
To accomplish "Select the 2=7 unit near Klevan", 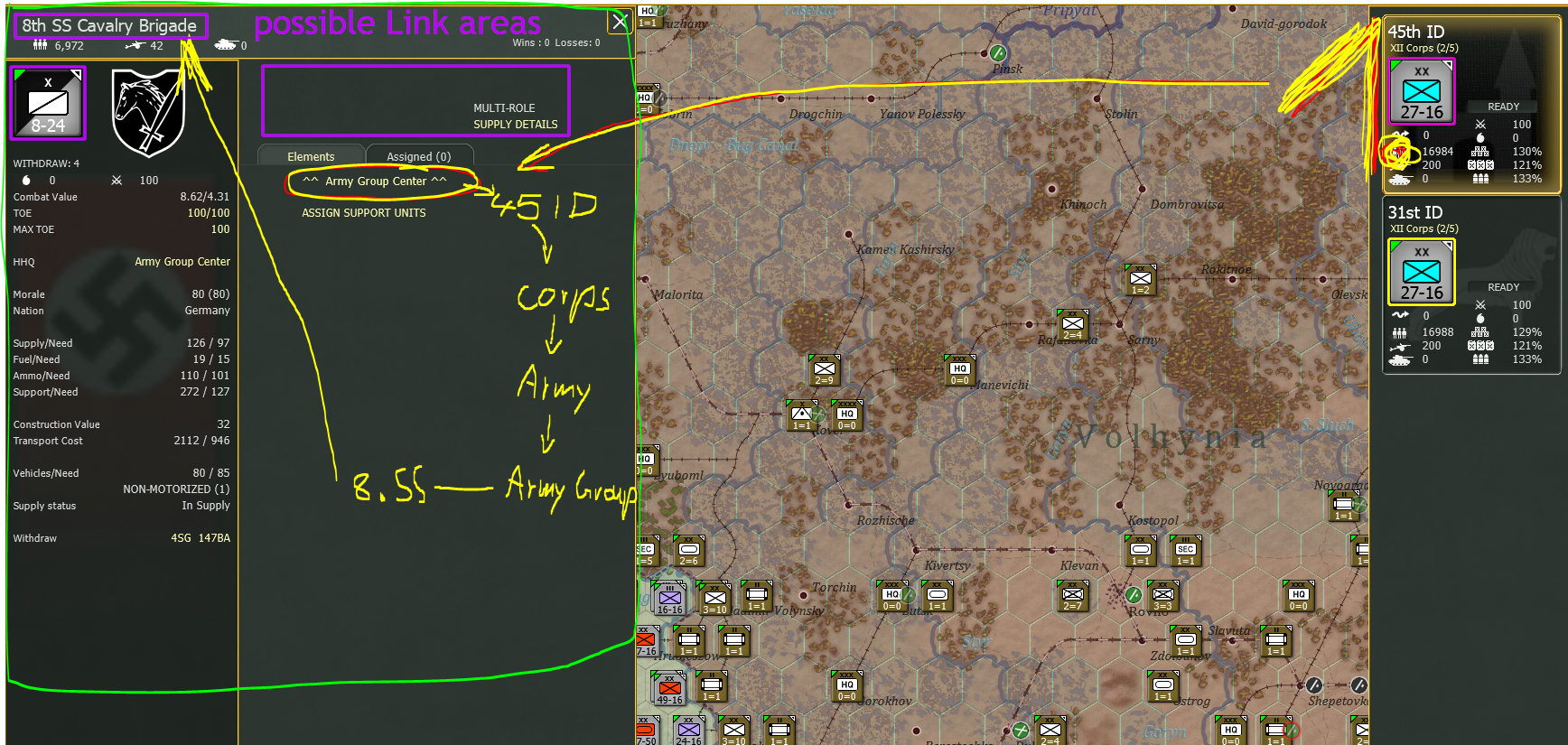I will [x=1073, y=596].
